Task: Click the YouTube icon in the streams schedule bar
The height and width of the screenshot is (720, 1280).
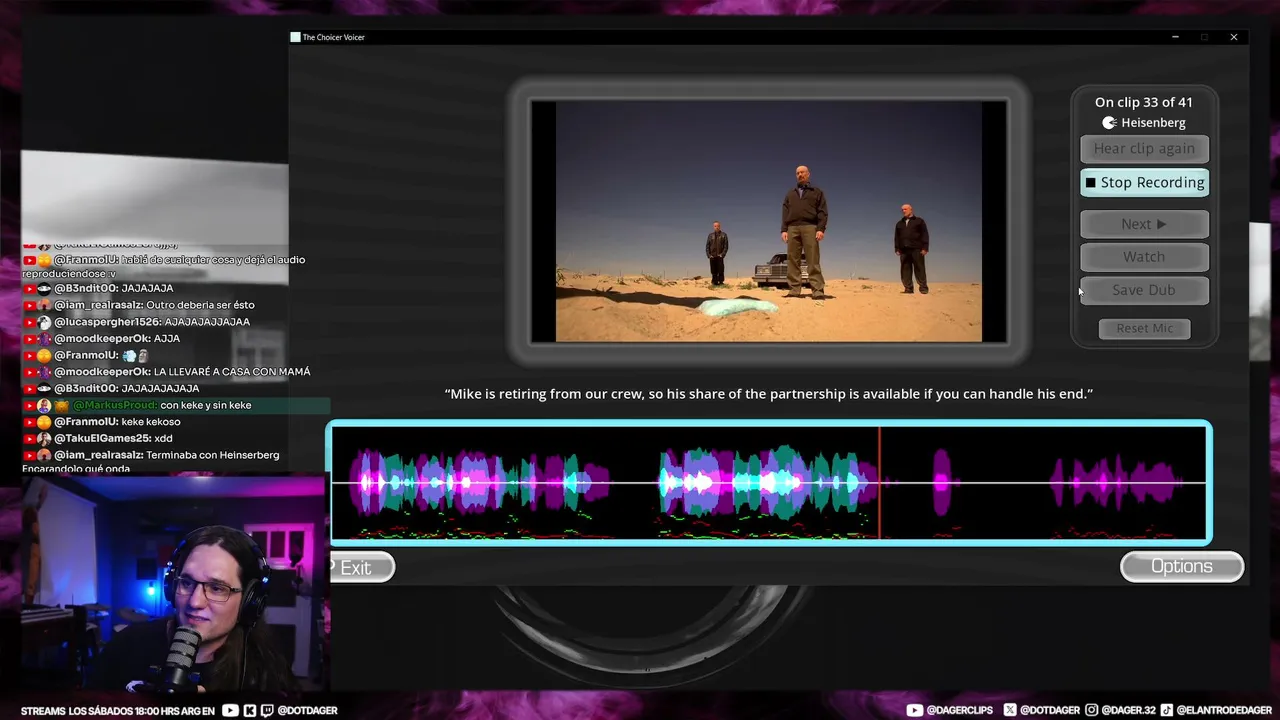Action: click(231, 711)
